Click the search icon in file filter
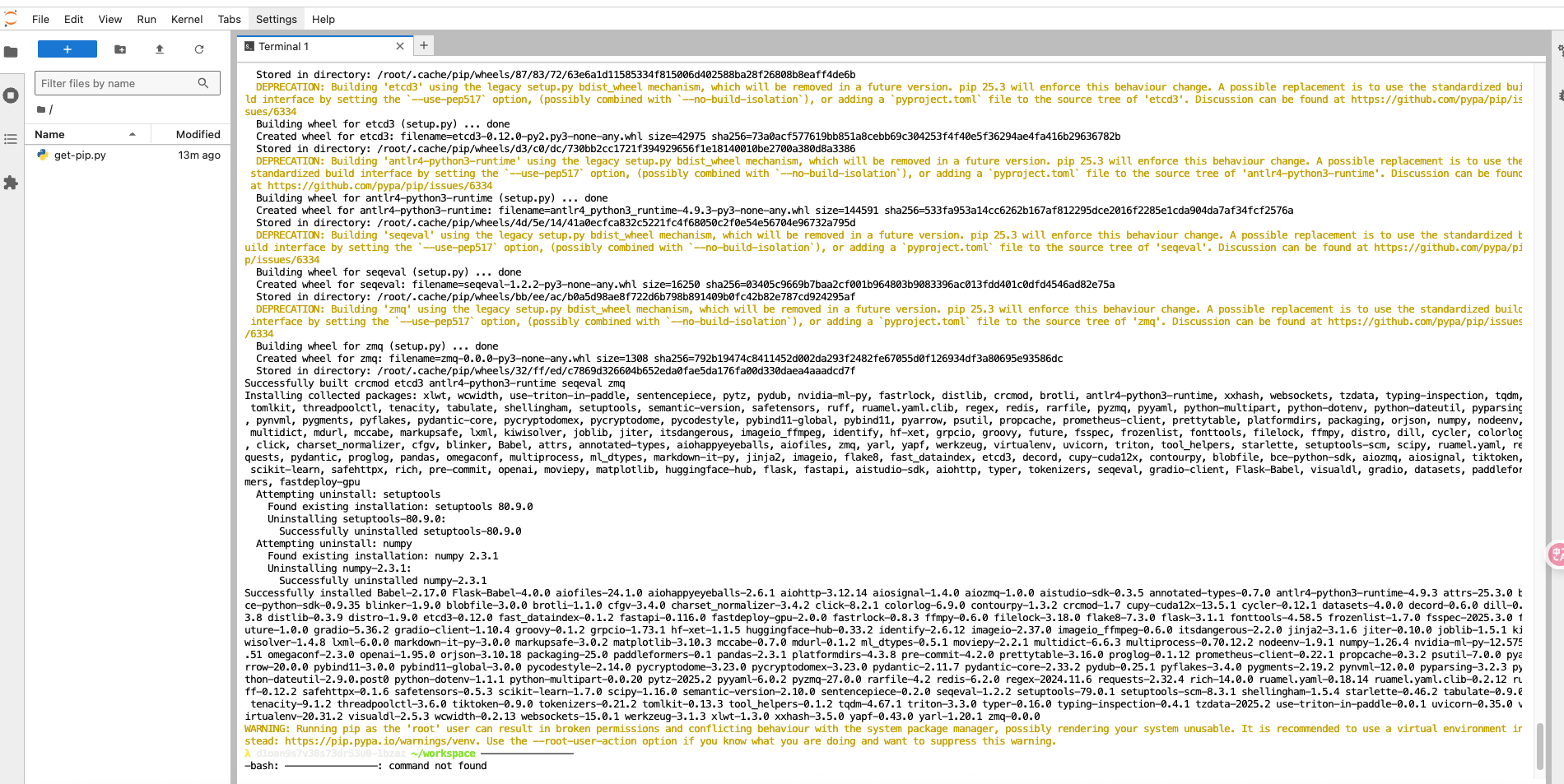 pyautogui.click(x=203, y=83)
